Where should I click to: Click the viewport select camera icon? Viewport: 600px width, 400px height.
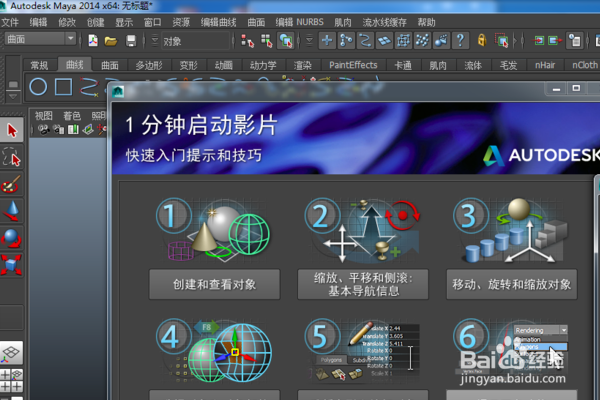point(44,130)
